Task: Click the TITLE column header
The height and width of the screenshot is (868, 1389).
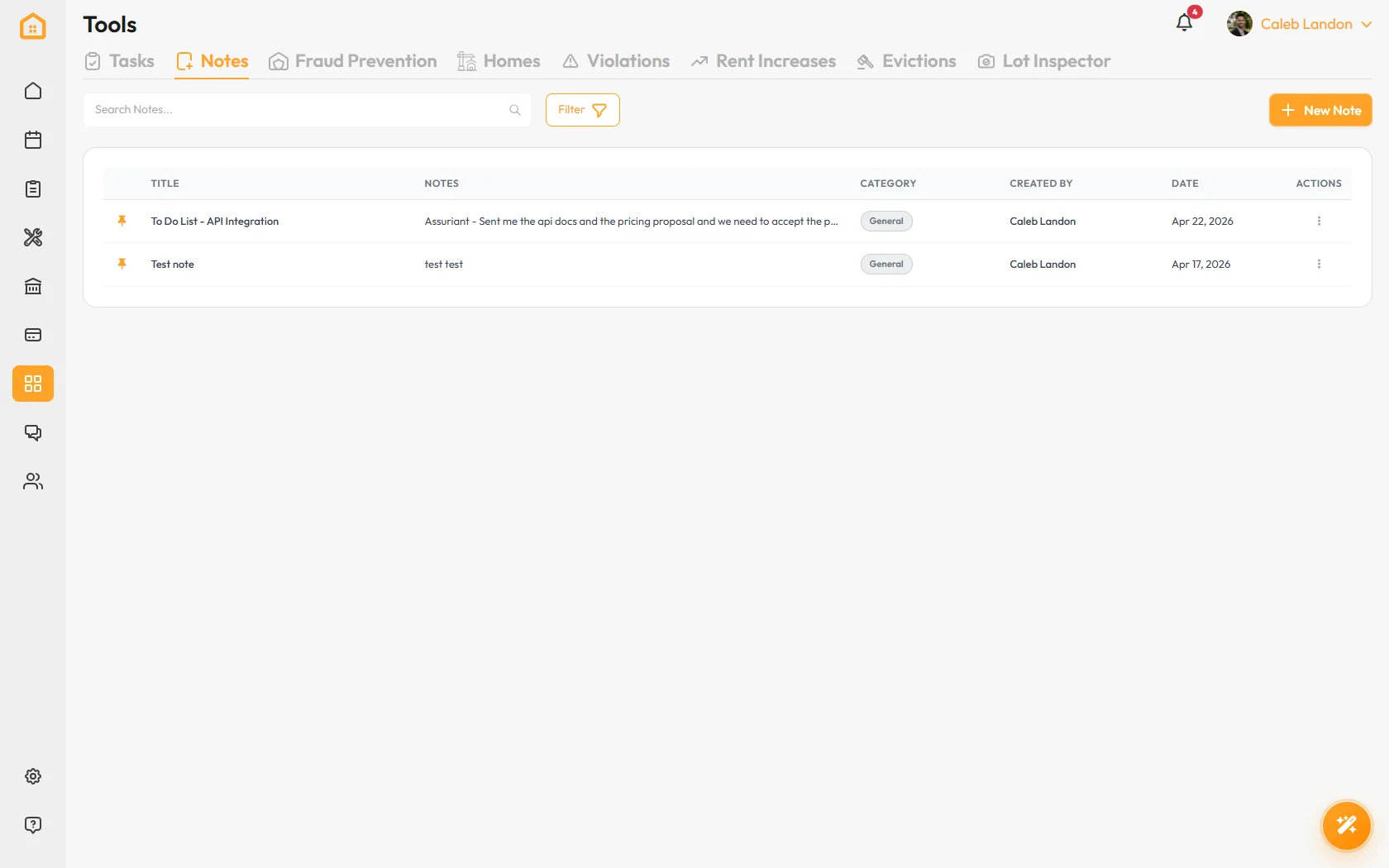Action: (165, 184)
